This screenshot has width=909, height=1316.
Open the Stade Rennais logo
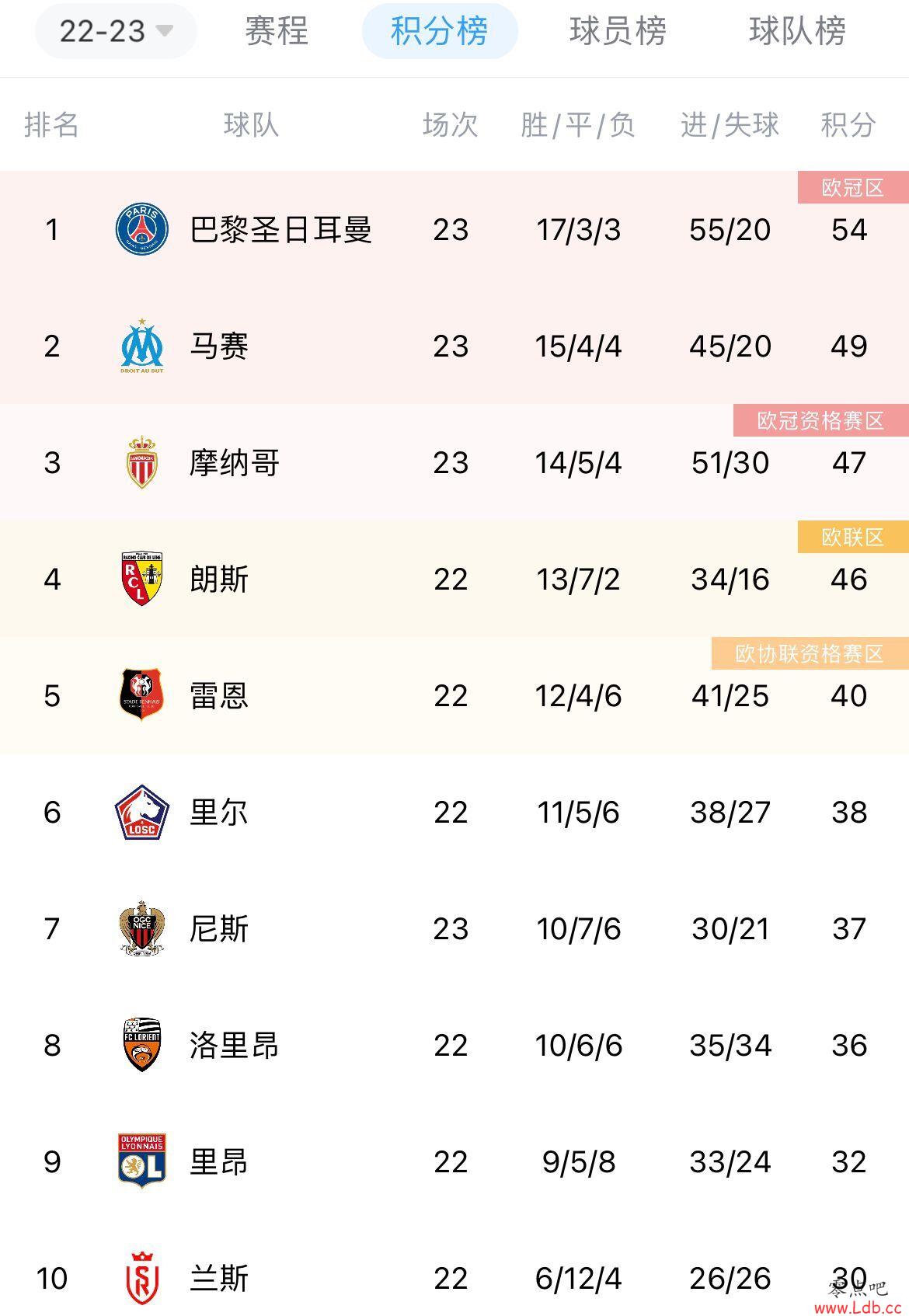coord(142,695)
